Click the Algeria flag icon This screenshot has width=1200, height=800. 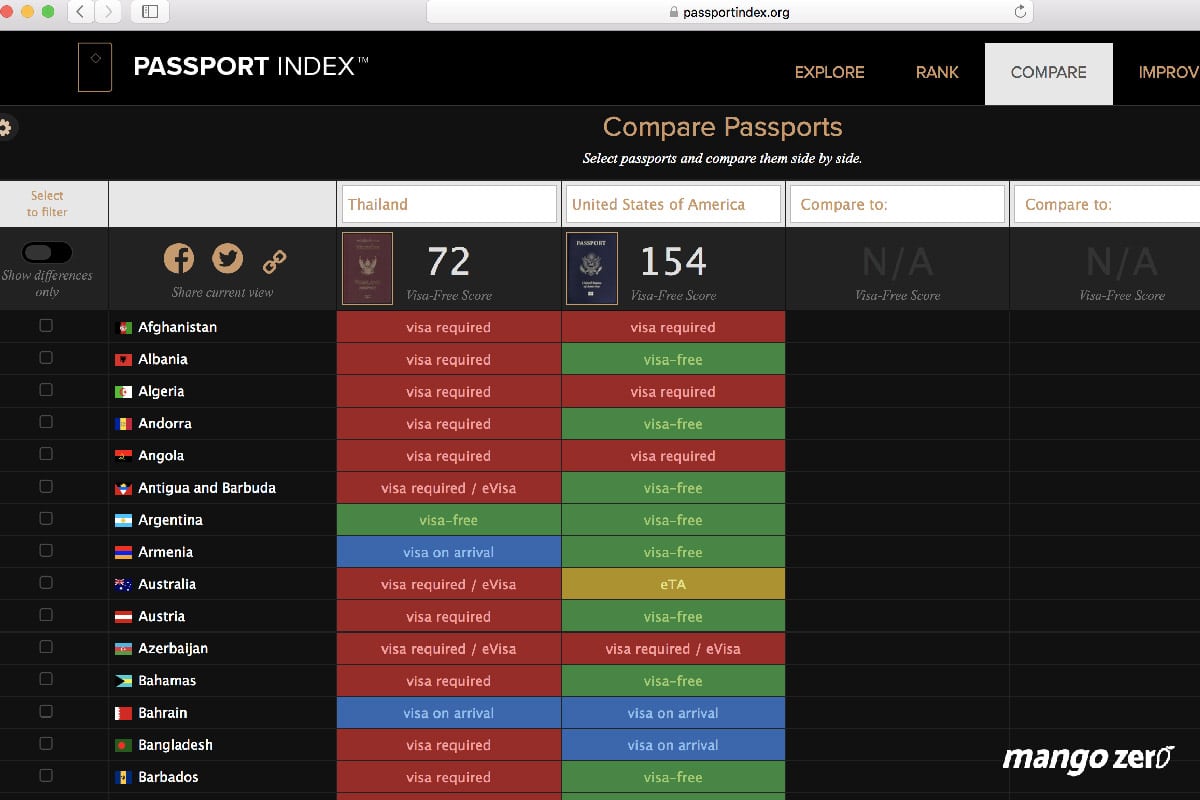pos(125,391)
